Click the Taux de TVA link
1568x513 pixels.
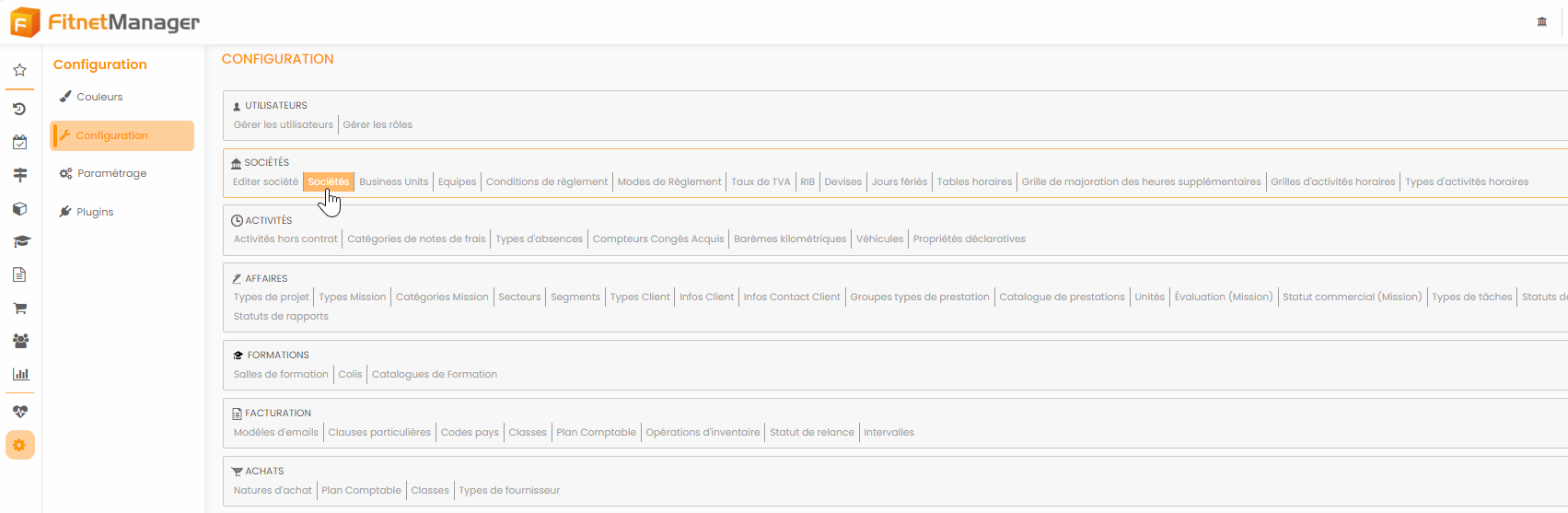pyautogui.click(x=761, y=182)
